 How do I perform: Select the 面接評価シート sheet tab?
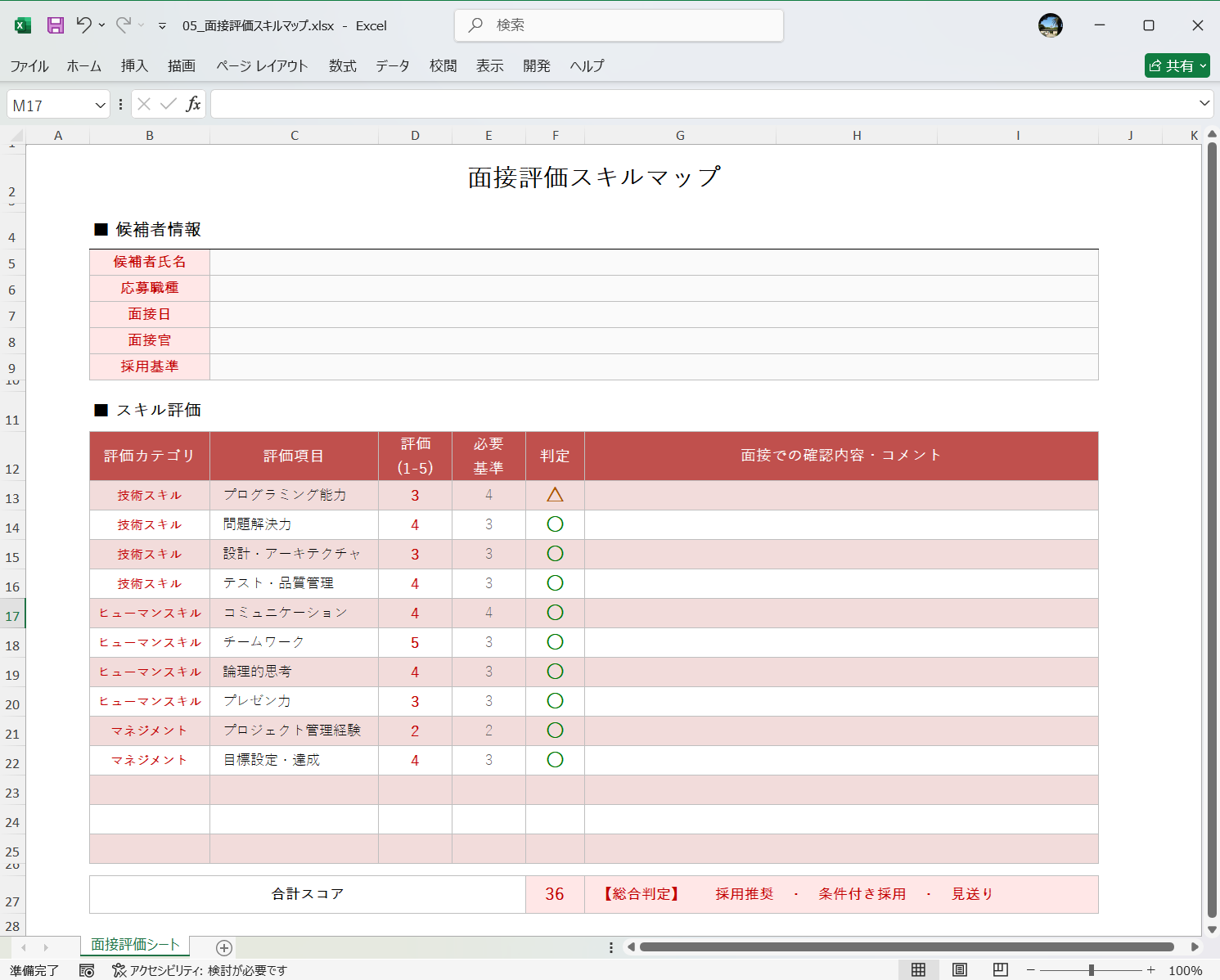click(134, 945)
